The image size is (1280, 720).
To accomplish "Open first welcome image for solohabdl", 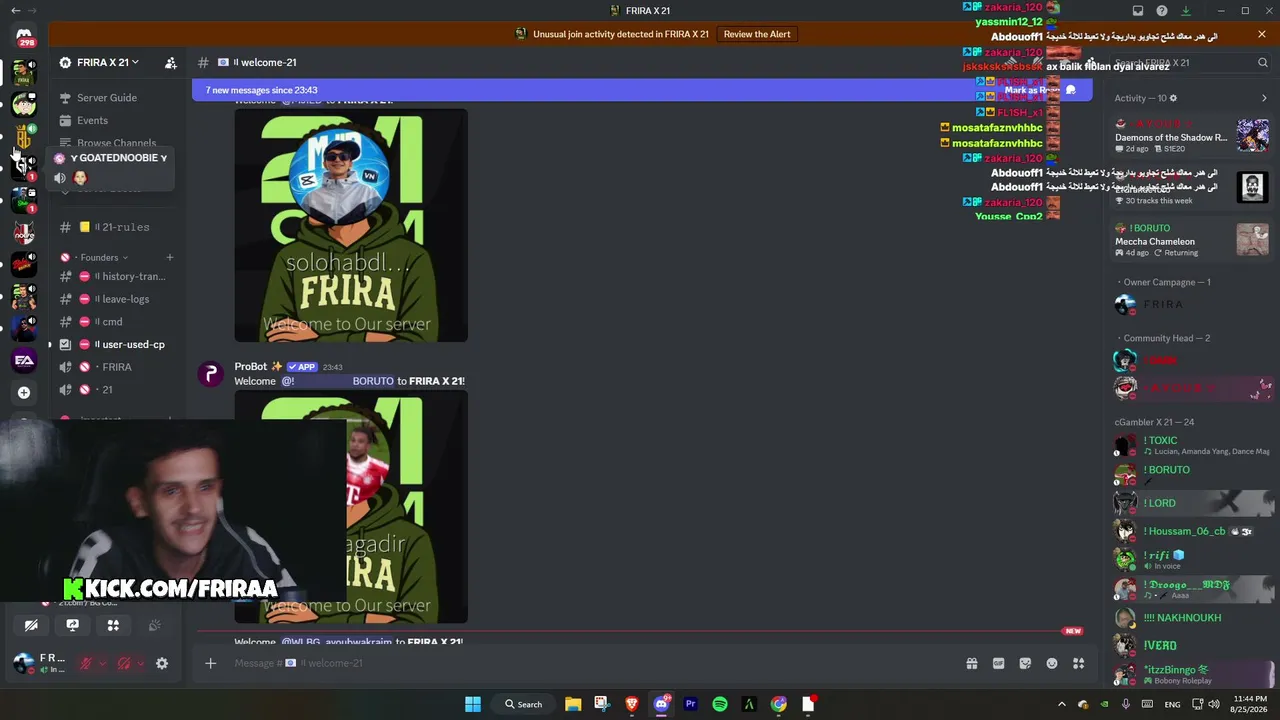I will (x=351, y=225).
